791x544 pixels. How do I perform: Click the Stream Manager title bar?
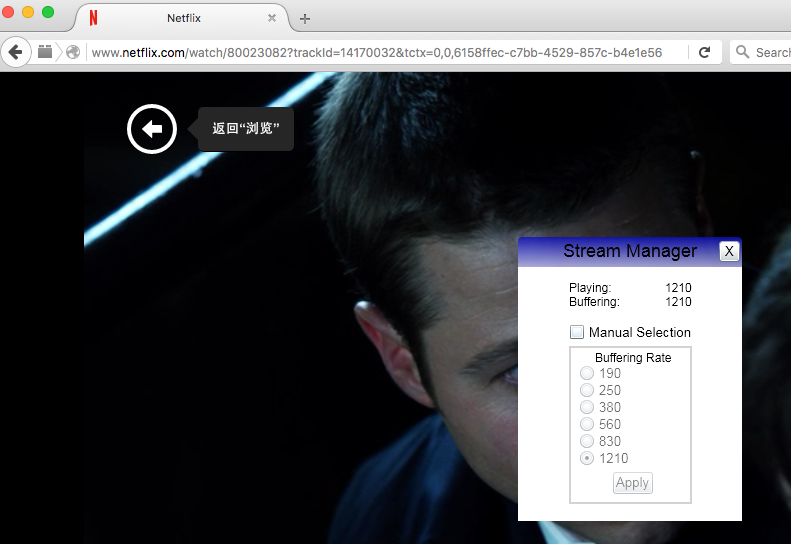pos(630,251)
